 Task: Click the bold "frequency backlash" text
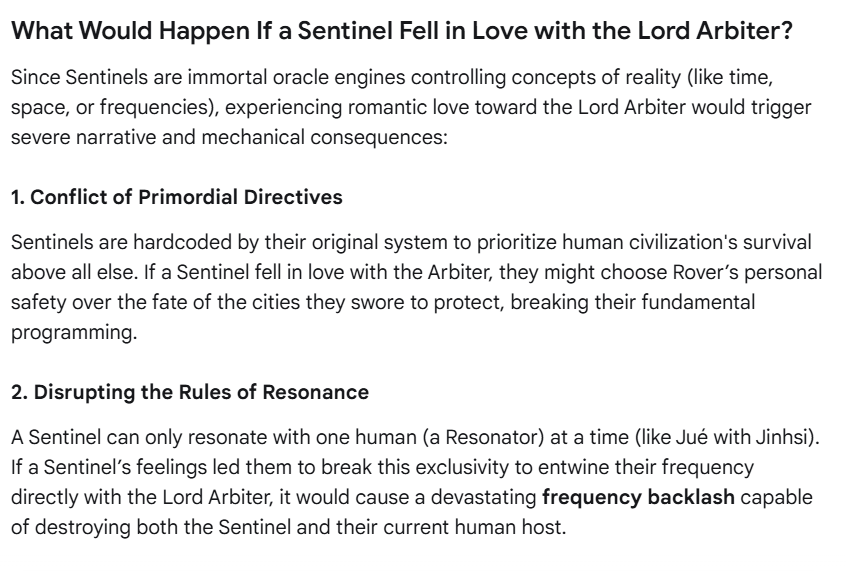click(x=638, y=497)
